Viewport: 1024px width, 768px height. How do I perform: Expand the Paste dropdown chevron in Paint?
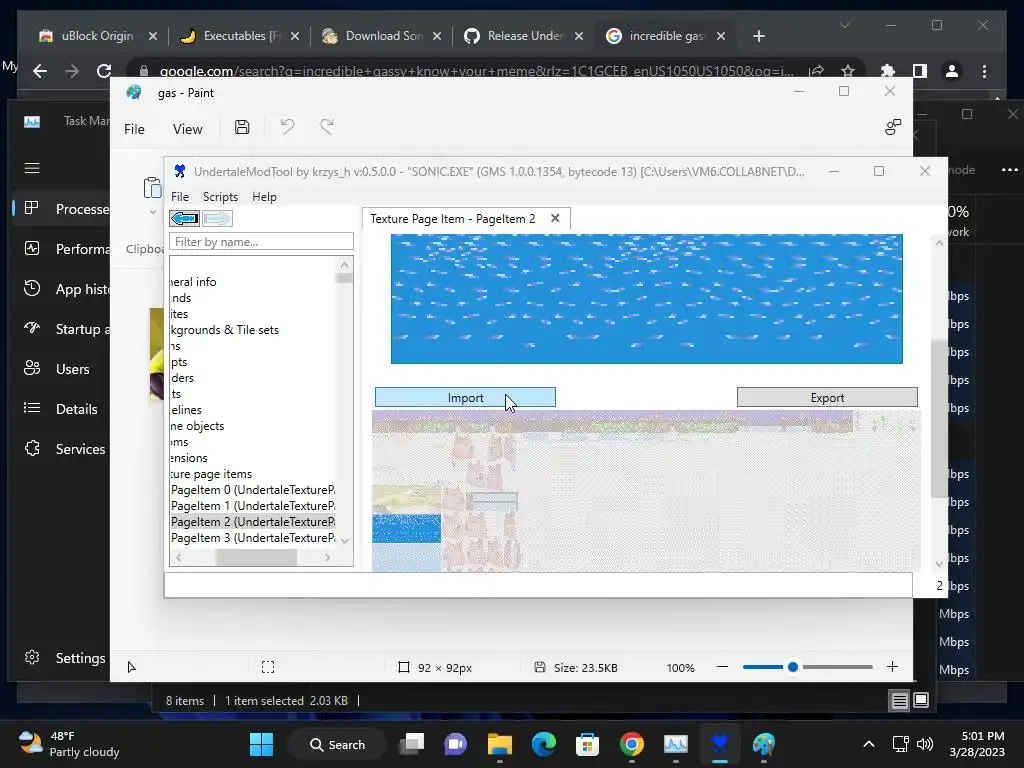point(152,212)
